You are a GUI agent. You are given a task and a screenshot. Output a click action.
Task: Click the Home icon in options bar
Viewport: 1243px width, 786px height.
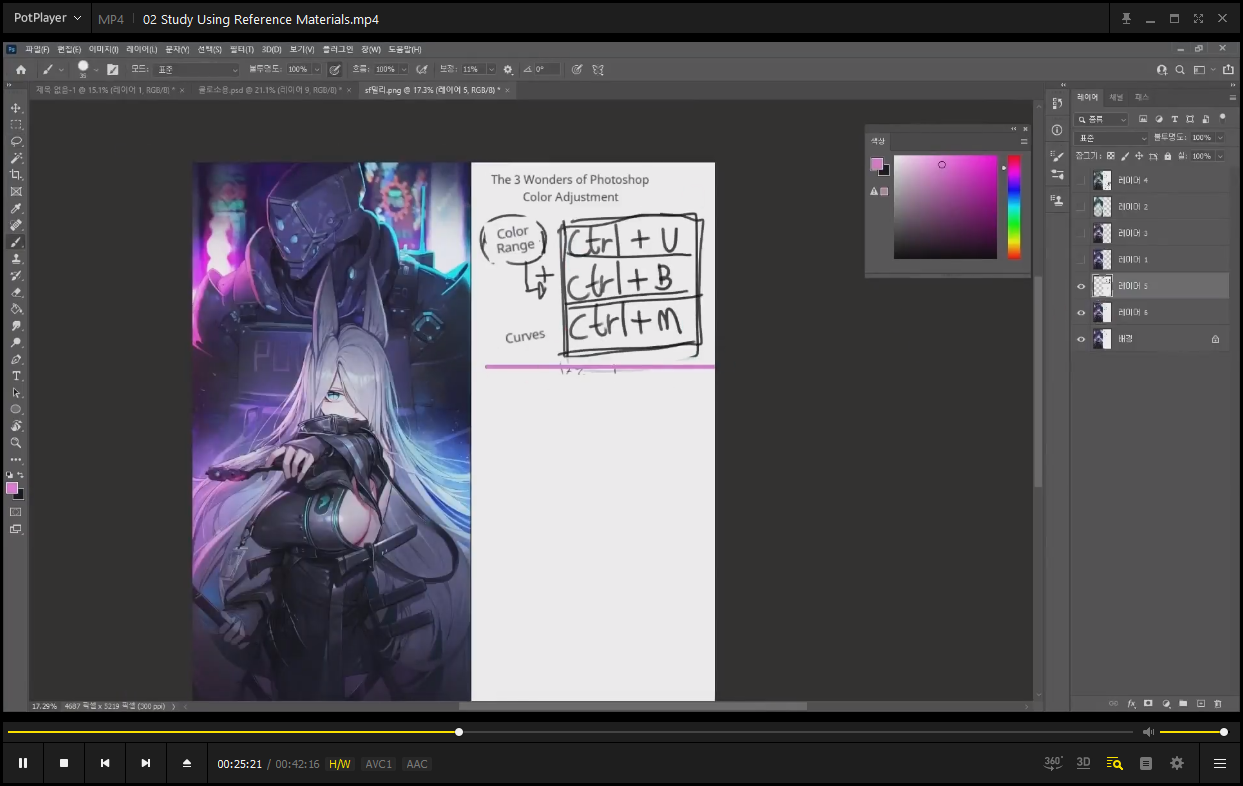tap(20, 69)
